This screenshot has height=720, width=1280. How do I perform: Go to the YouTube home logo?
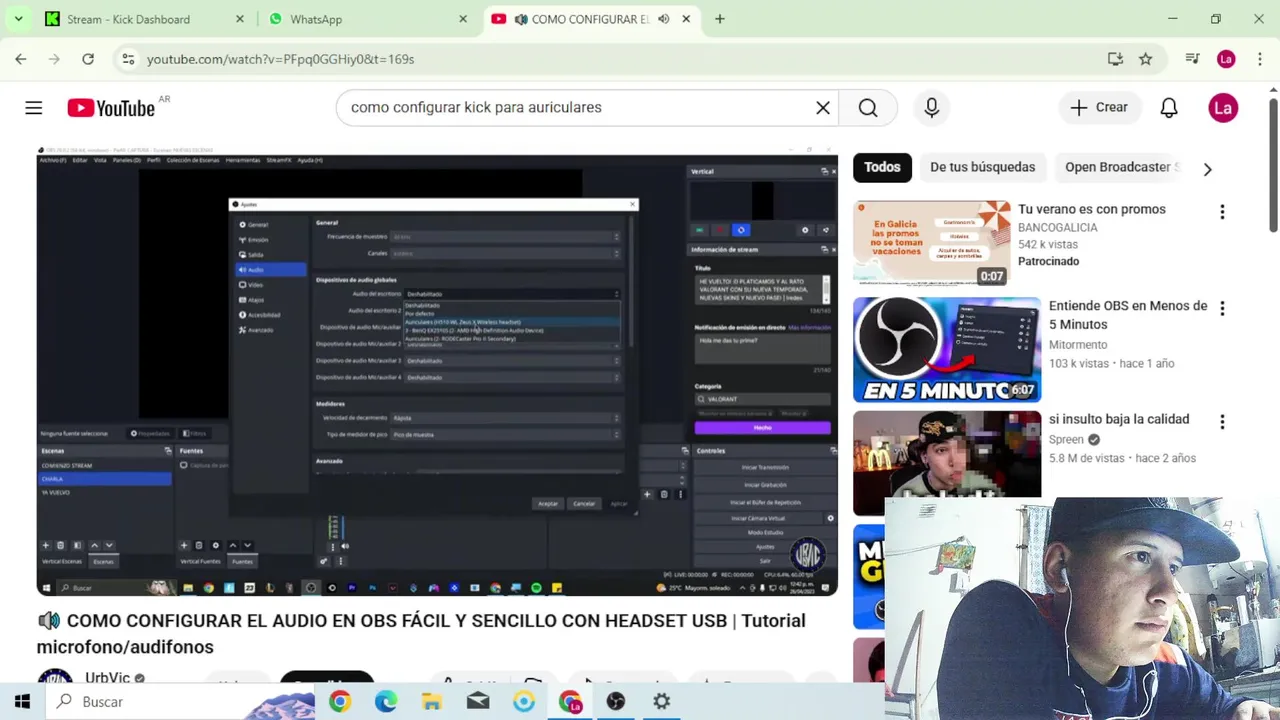(111, 108)
